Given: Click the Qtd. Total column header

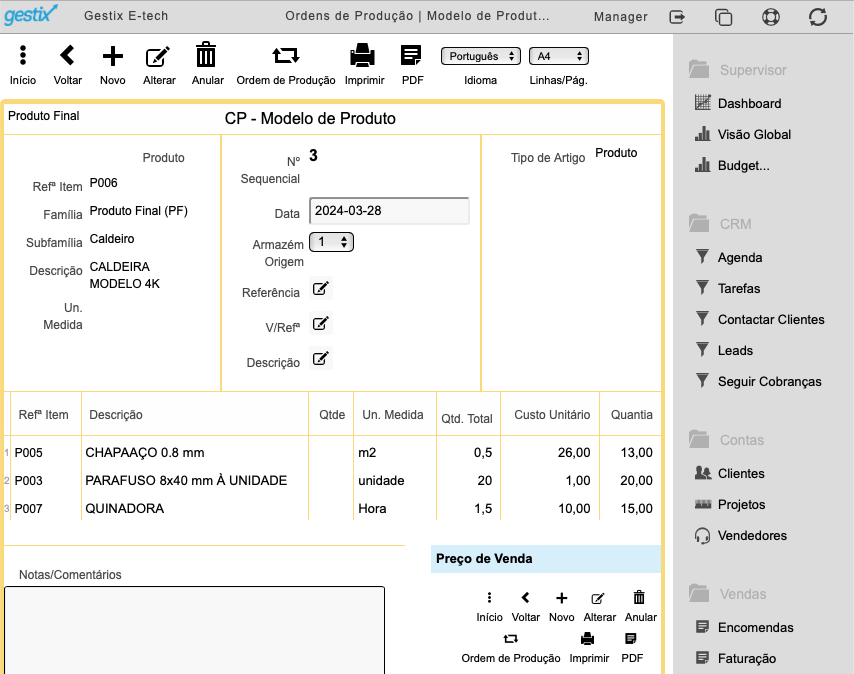Looking at the screenshot, I should pos(467,419).
